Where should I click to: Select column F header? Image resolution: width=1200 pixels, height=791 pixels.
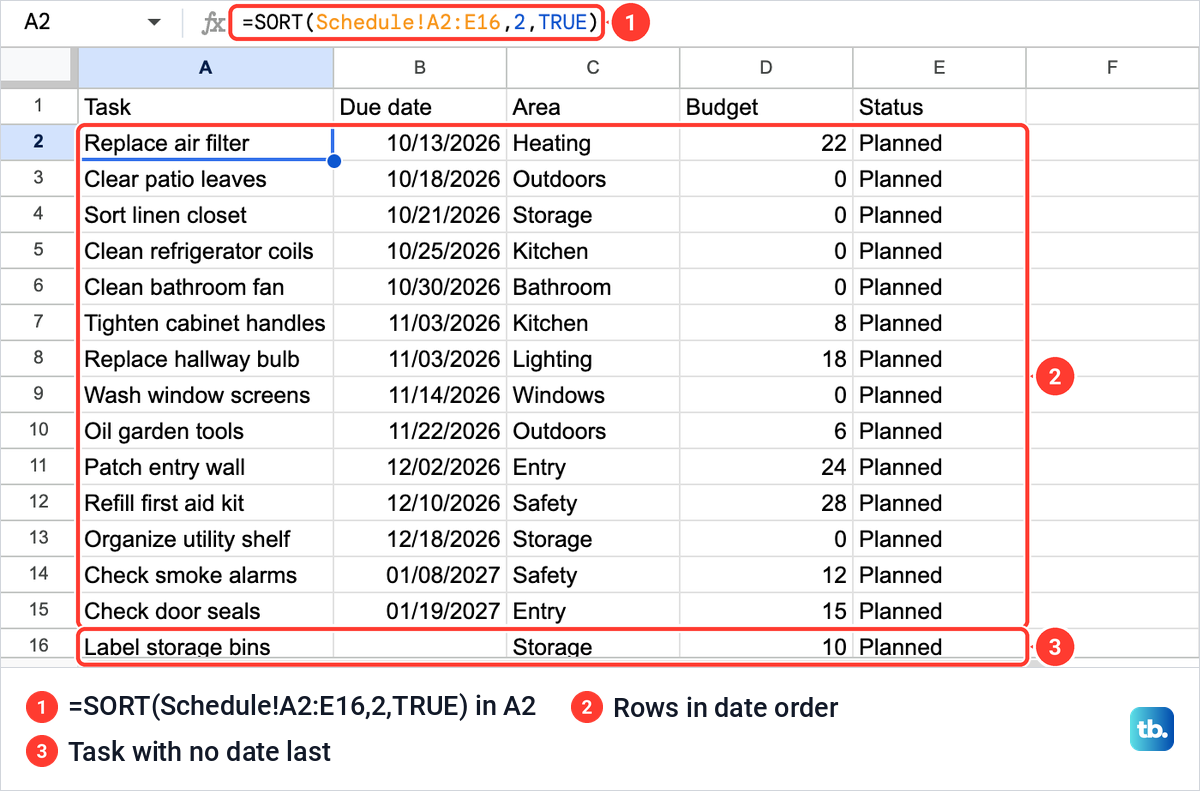[x=1112, y=67]
